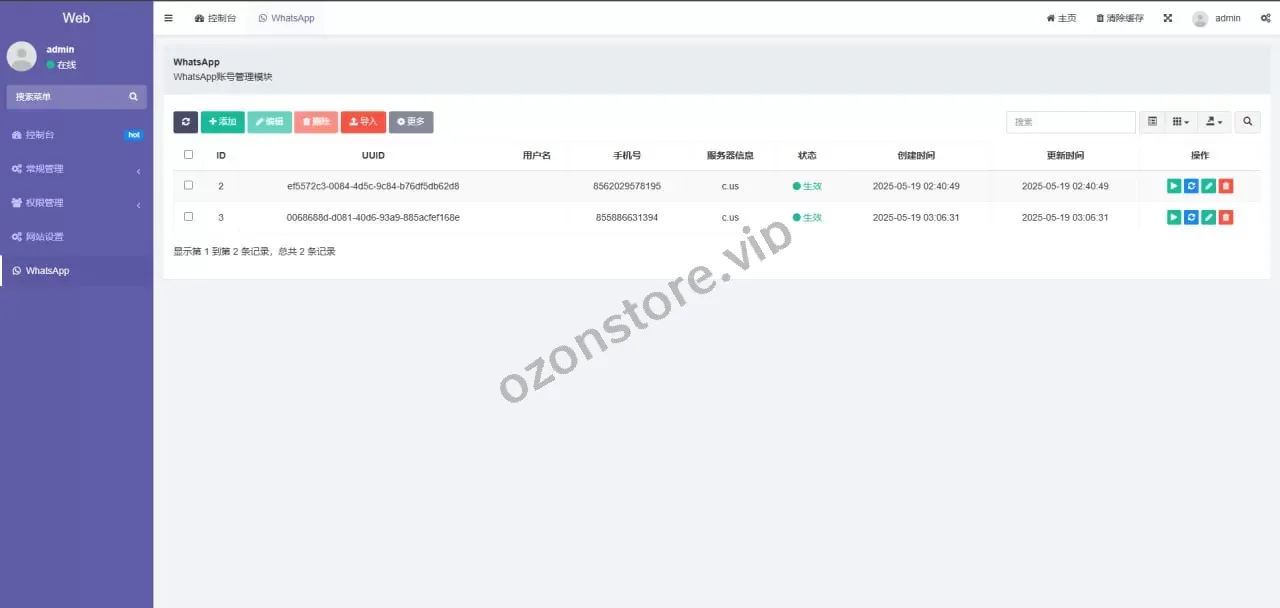Check the select-all checkbox in the table header
This screenshot has width=1280, height=608.
(x=188, y=155)
